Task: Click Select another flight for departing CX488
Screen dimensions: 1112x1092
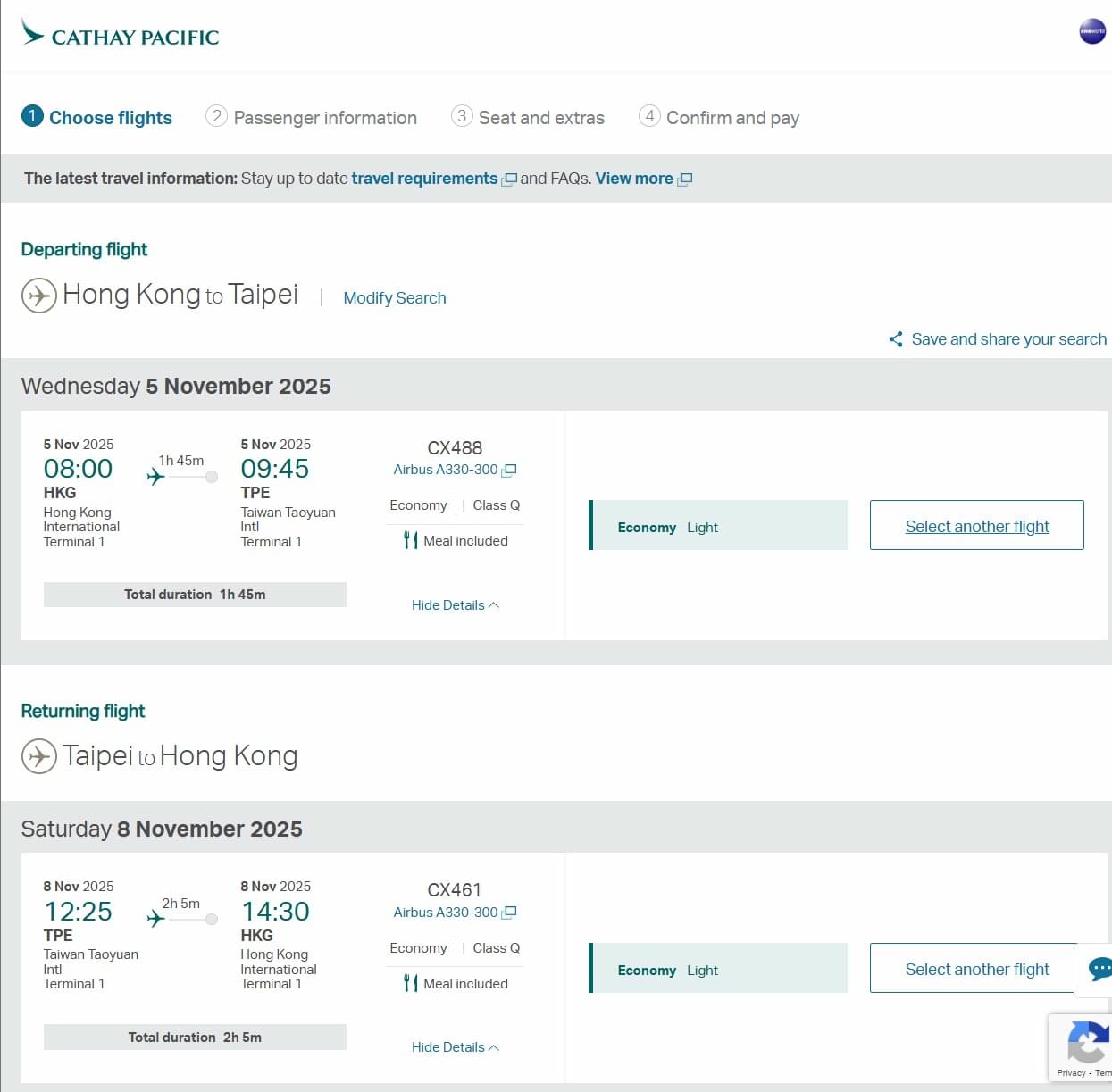Action: click(x=976, y=526)
